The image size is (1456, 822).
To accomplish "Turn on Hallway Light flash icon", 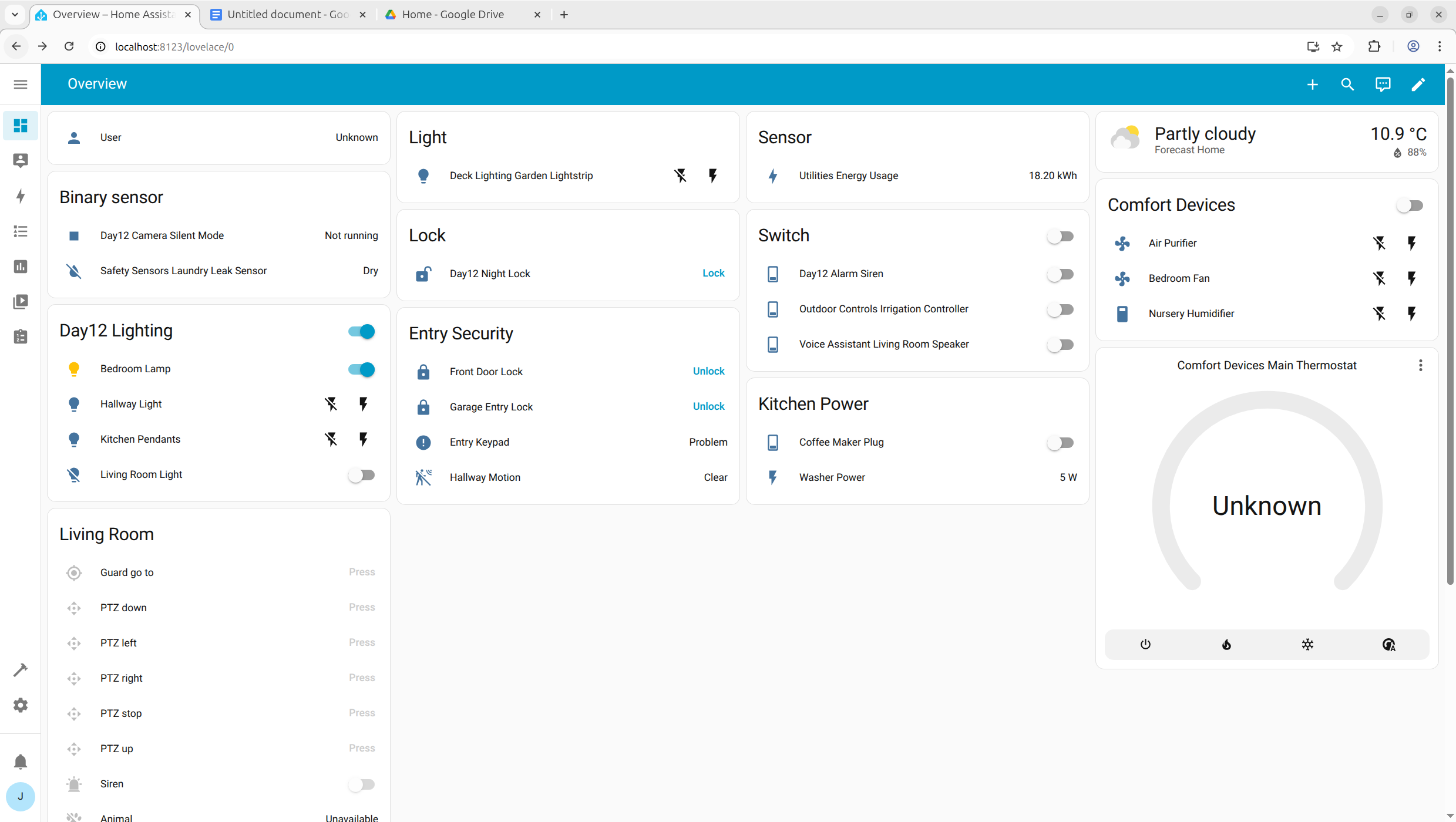I will click(364, 404).
